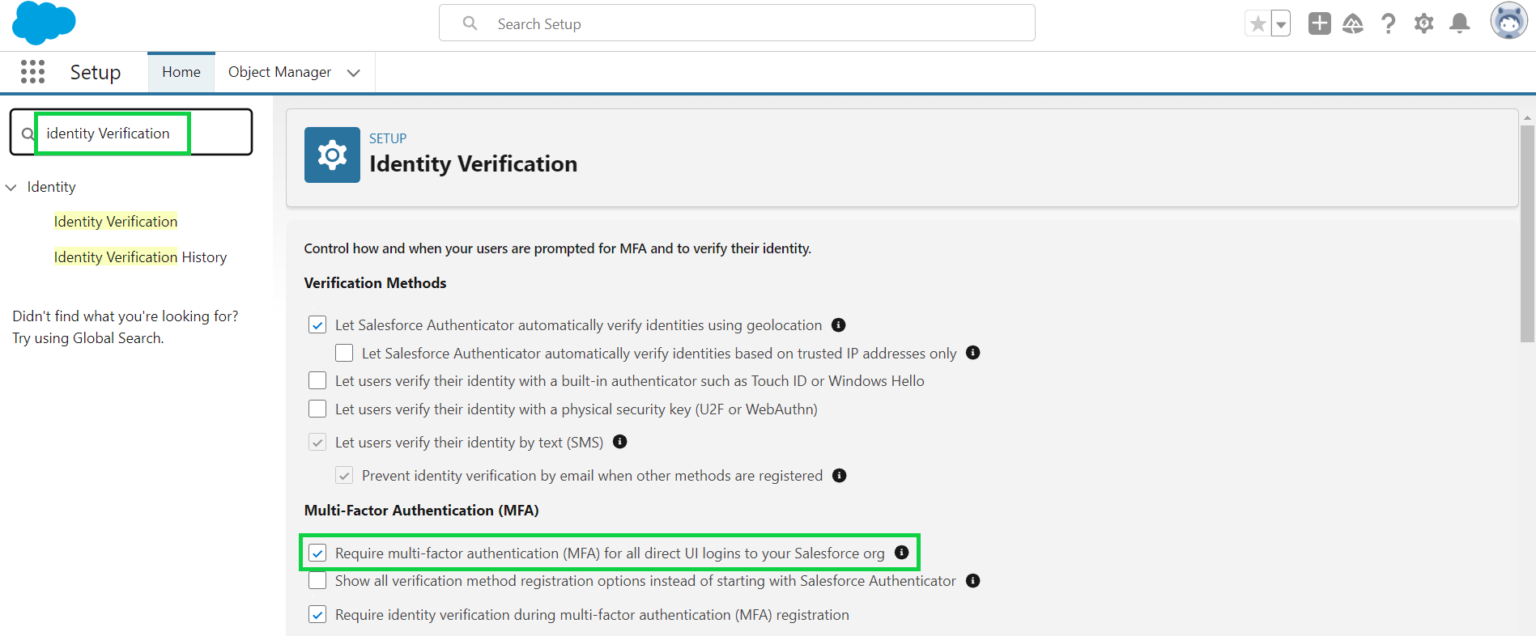Click inside the Search Setup field

(x=737, y=23)
